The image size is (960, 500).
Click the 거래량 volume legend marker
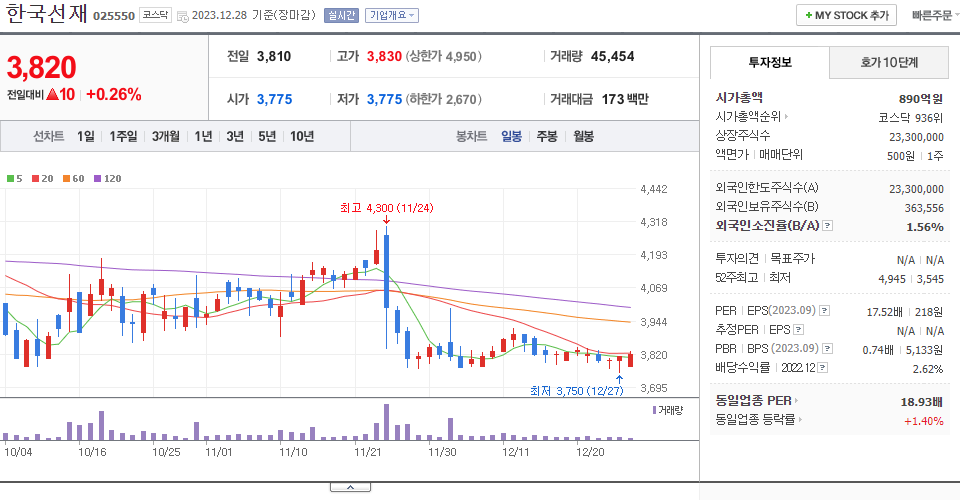(x=654, y=410)
